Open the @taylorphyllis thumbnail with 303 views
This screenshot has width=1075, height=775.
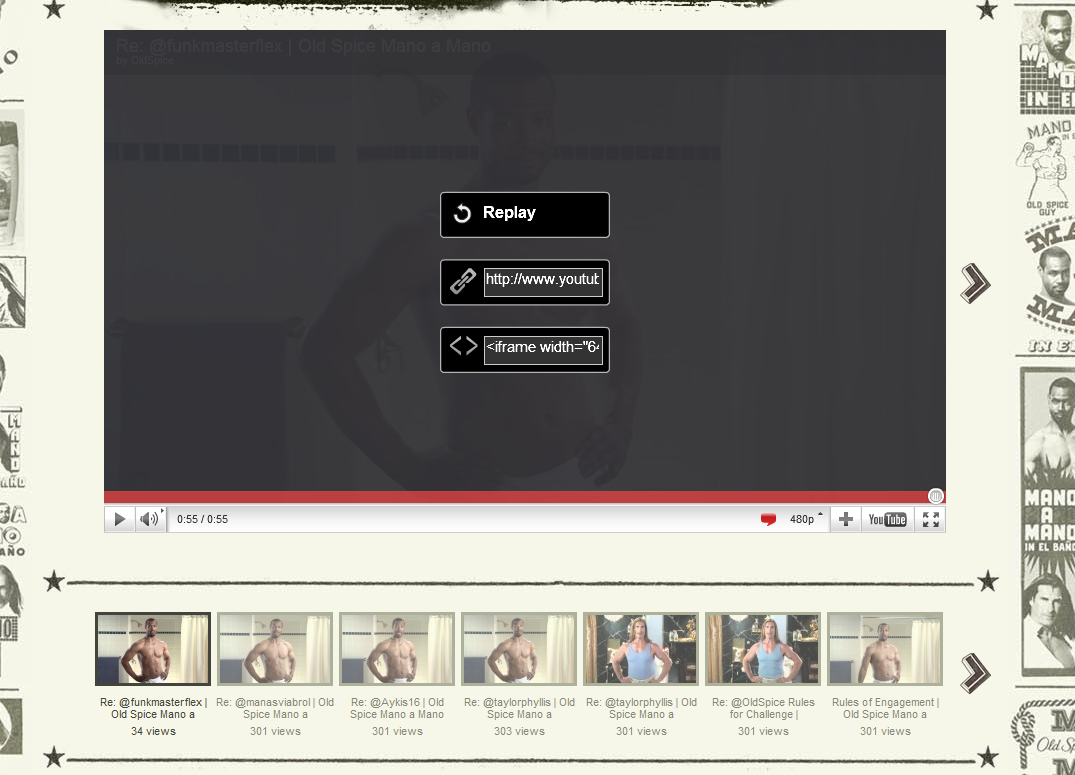[x=519, y=649]
